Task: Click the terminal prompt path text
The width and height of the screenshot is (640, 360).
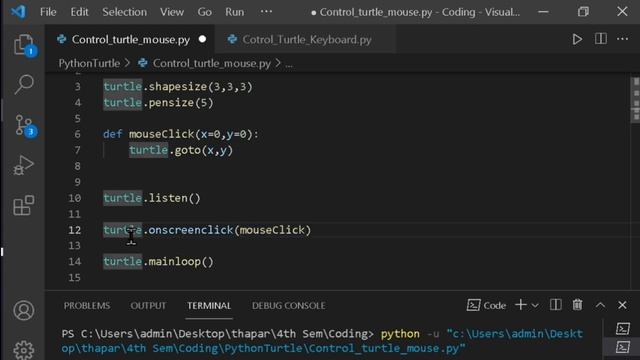Action: click(x=217, y=334)
